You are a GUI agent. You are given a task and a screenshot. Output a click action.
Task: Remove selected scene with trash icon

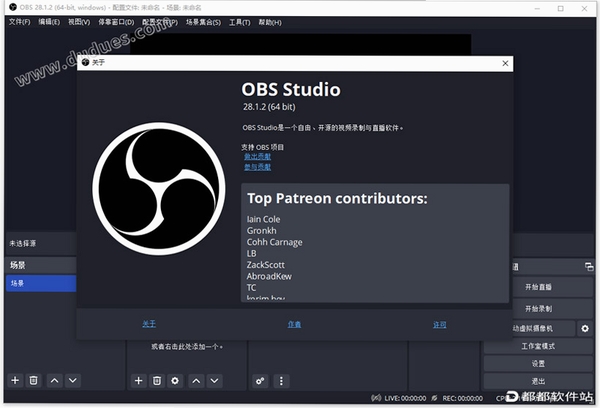(x=34, y=380)
